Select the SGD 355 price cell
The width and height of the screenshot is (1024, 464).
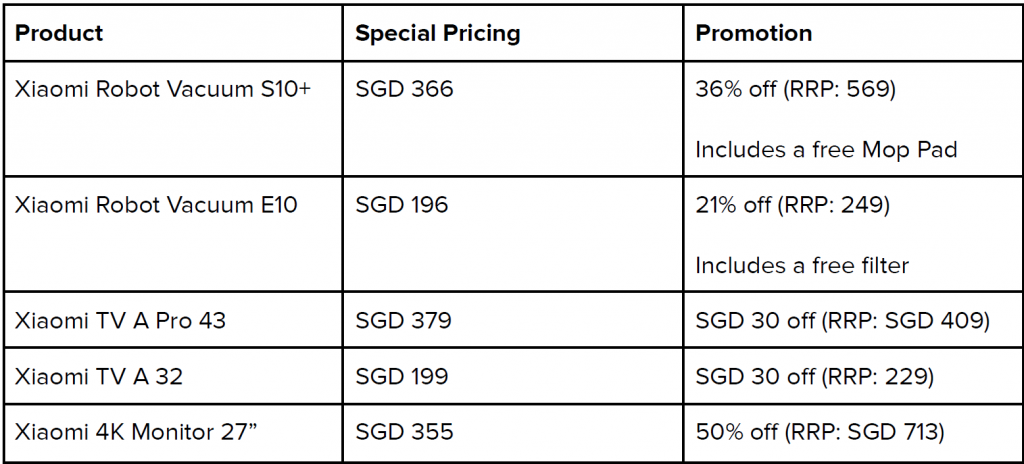tap(513, 433)
